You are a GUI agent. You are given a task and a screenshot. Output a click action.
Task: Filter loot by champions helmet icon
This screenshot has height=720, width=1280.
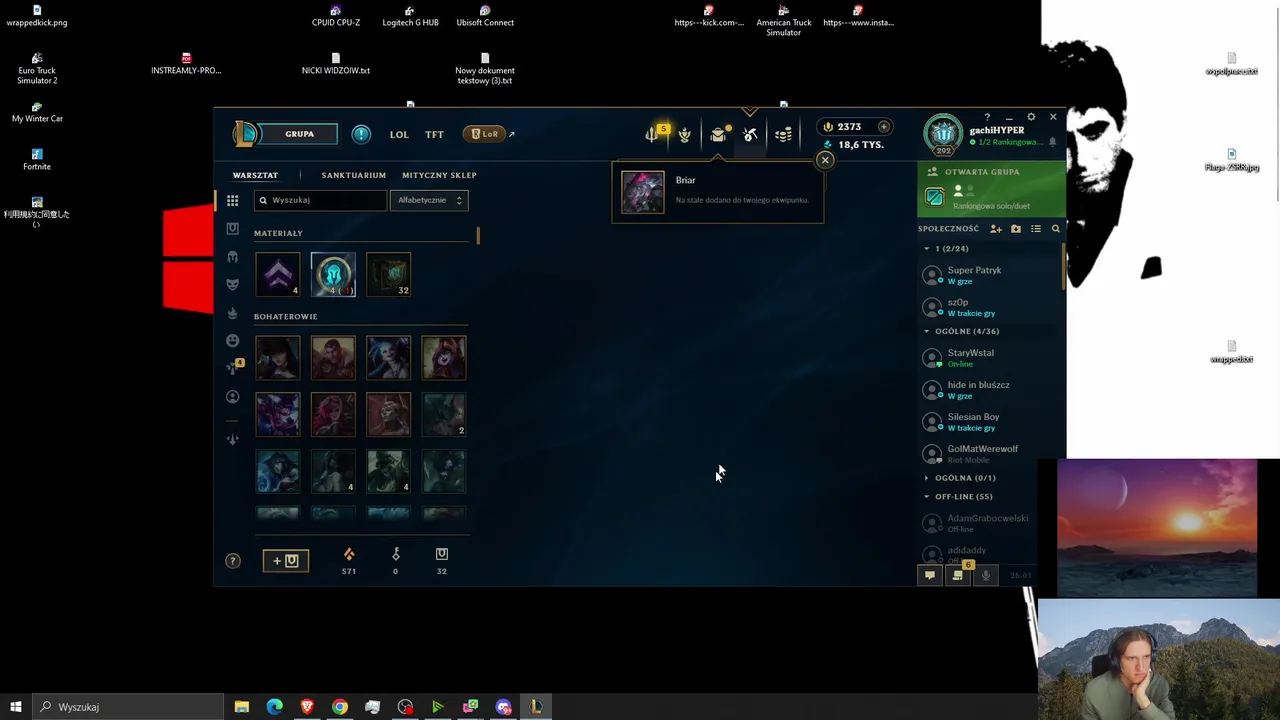[x=232, y=257]
